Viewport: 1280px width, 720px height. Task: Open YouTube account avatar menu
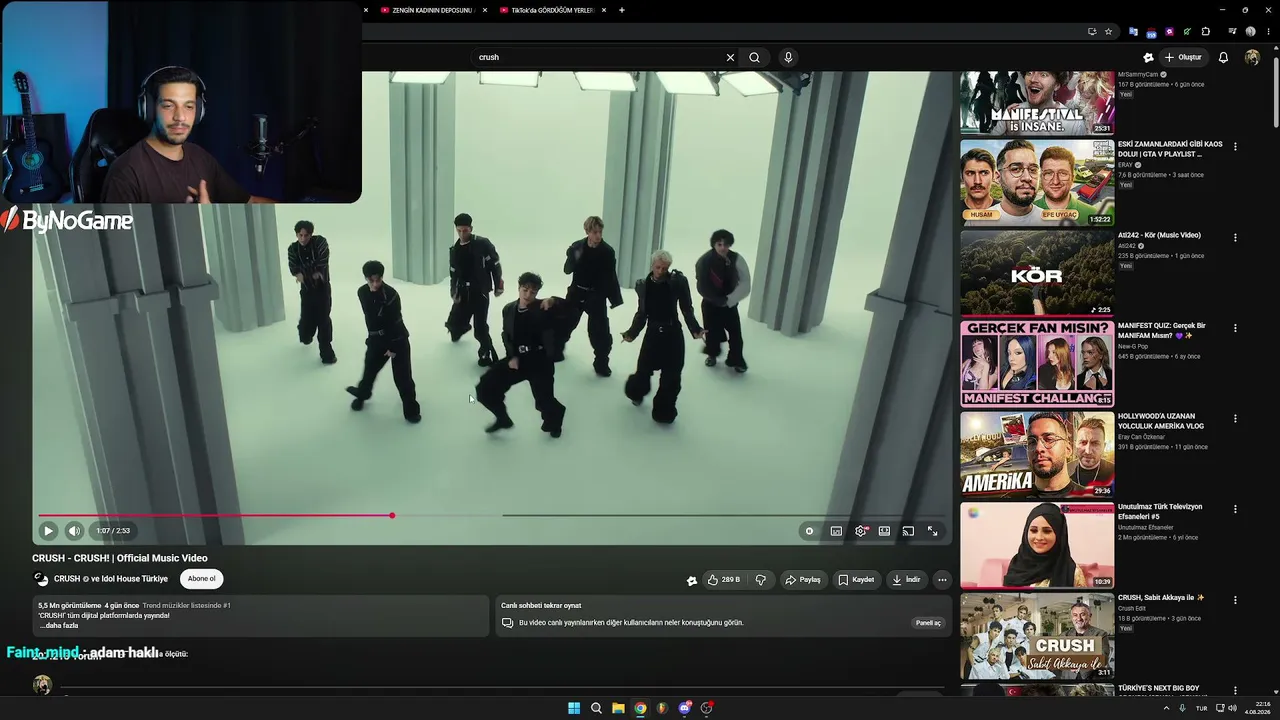[x=1252, y=57]
